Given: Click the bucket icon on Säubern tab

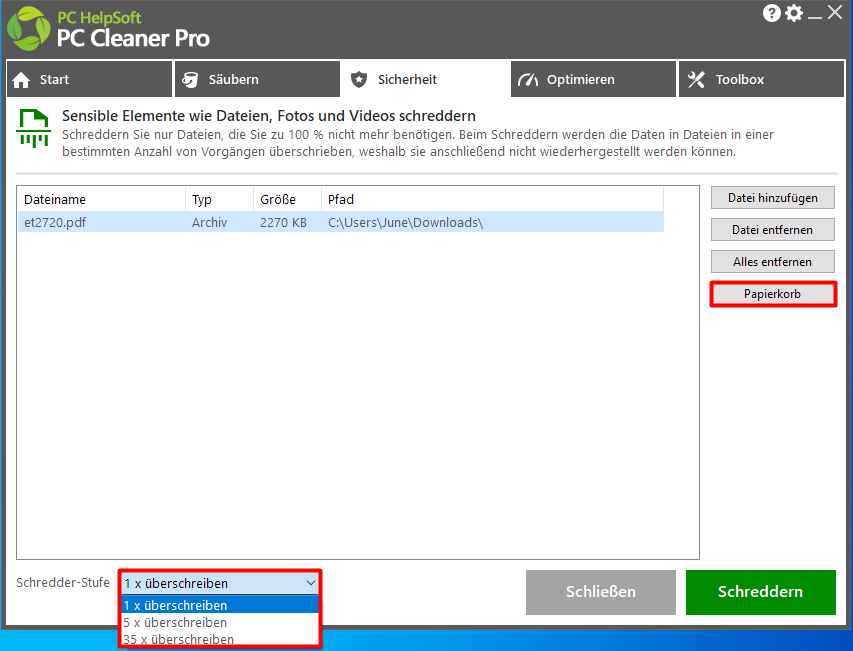Looking at the screenshot, I should (190, 80).
